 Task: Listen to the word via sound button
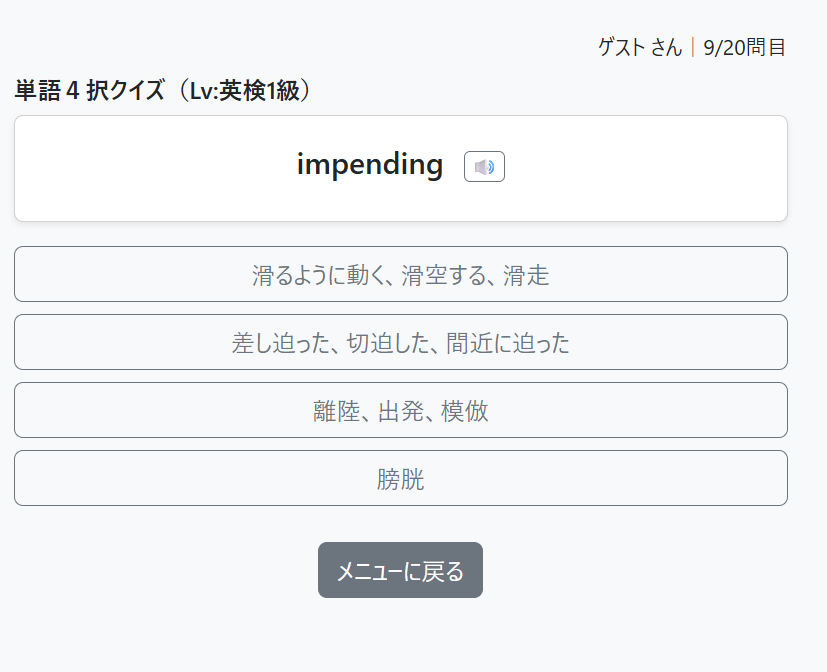click(x=484, y=167)
